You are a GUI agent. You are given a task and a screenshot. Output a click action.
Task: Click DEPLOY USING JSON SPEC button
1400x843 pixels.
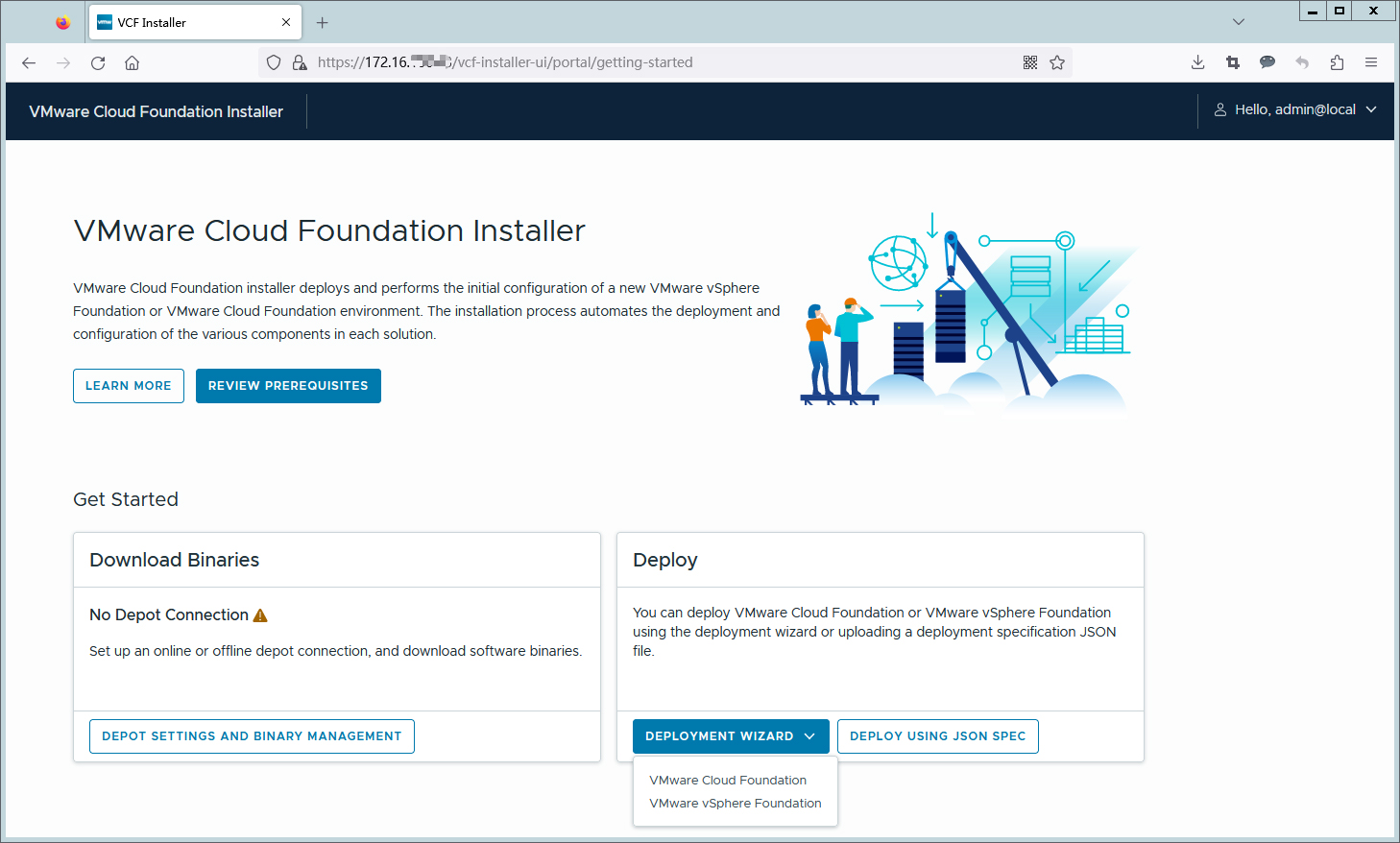point(938,736)
